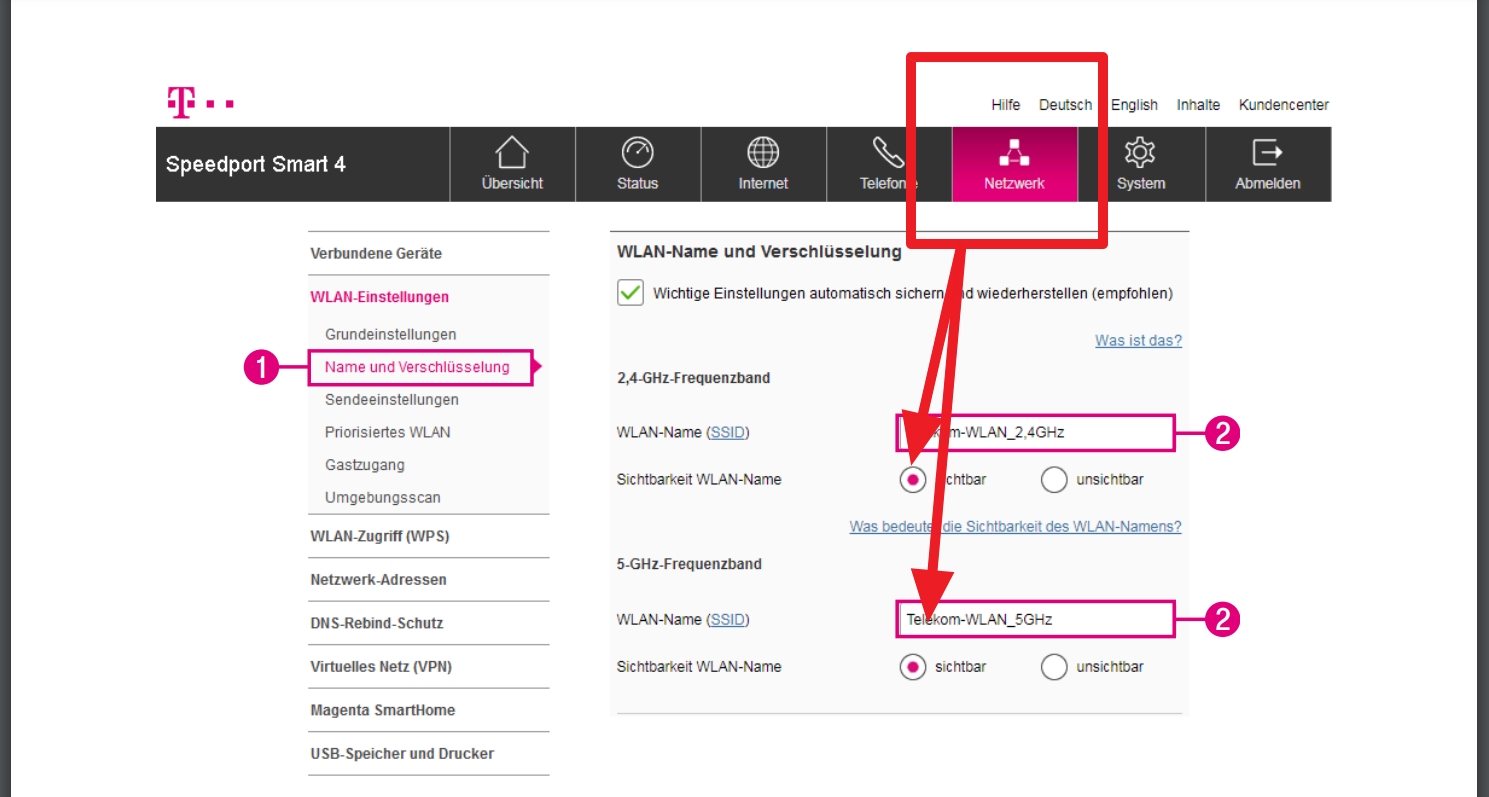Toggle automatic settings backup checkbox
1489x797 pixels.
pos(630,293)
